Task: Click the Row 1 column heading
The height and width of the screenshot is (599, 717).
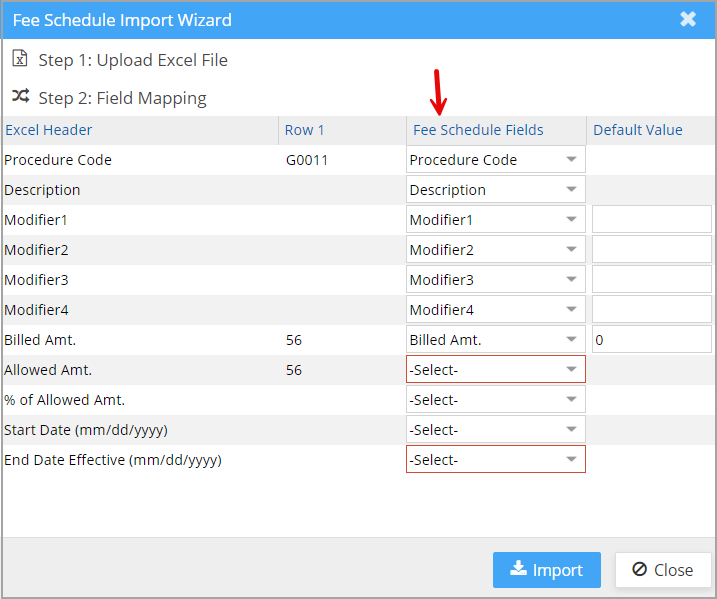Action: pyautogui.click(x=305, y=130)
